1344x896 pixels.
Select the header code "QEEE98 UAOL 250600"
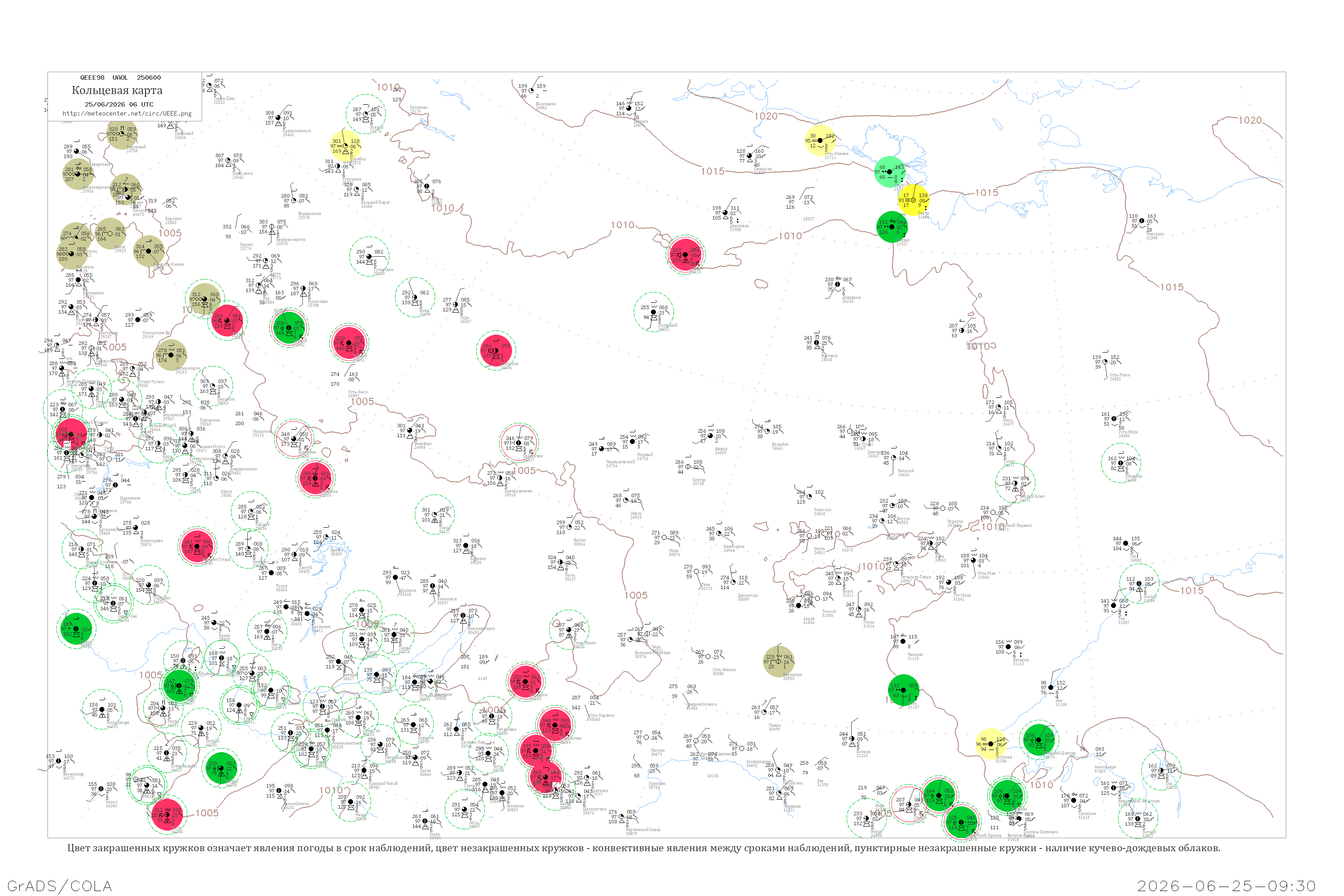point(121,78)
